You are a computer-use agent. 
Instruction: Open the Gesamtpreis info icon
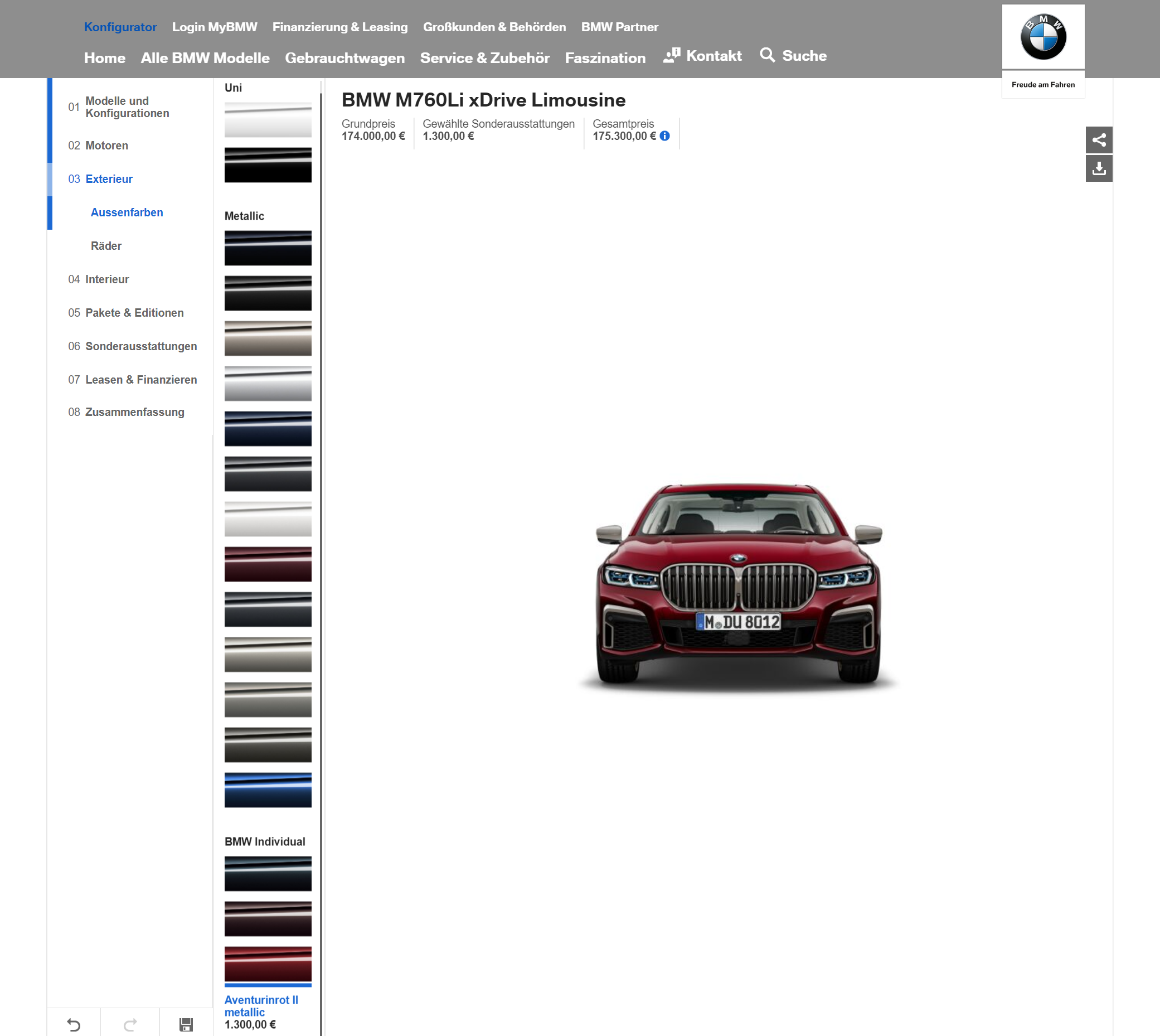tap(664, 136)
